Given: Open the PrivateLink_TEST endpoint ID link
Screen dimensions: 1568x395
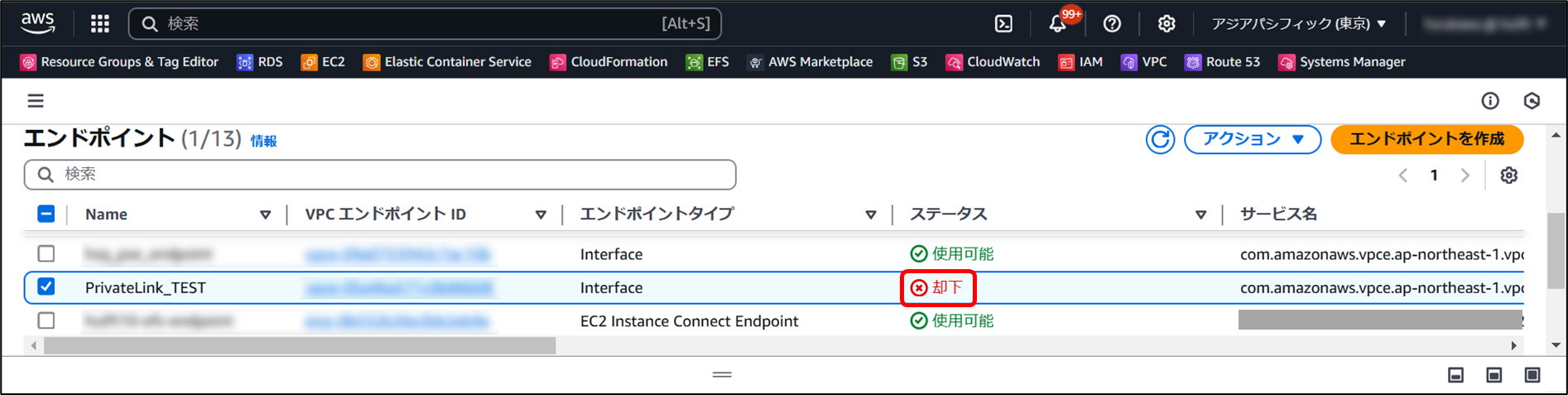Looking at the screenshot, I should click(399, 287).
